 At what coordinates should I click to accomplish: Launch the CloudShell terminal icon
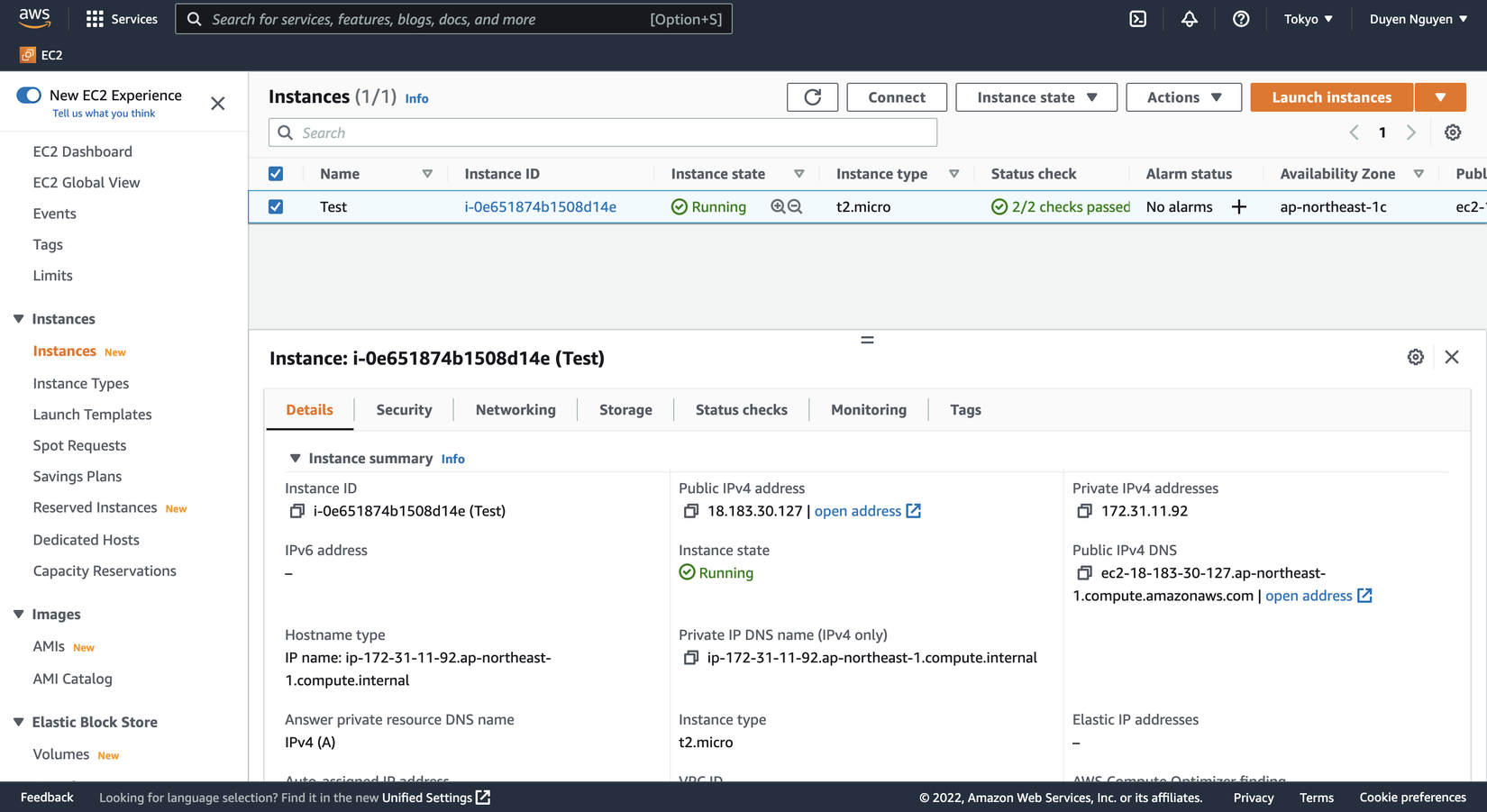click(x=1138, y=19)
